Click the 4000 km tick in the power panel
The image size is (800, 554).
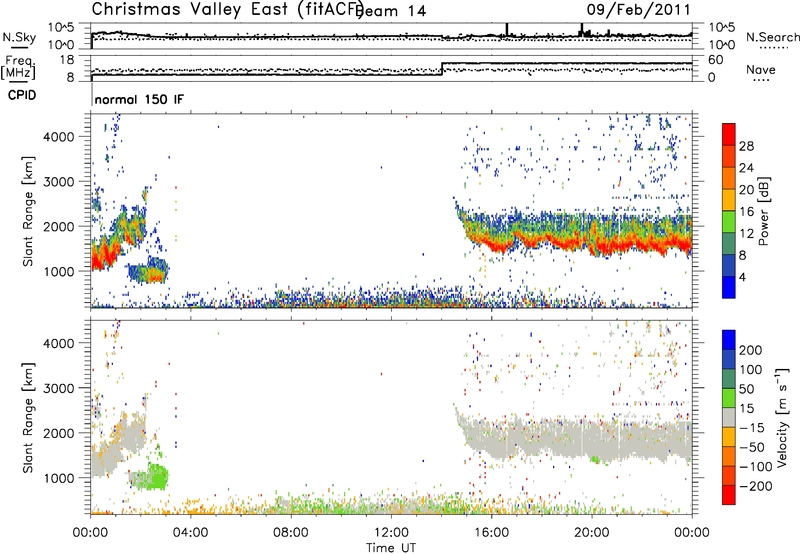(58, 137)
